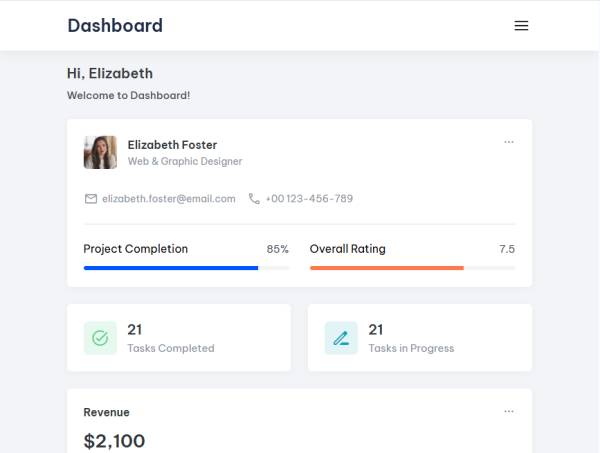This screenshot has width=600, height=453.
Task: Click the 85% completion value
Action: pos(277,249)
